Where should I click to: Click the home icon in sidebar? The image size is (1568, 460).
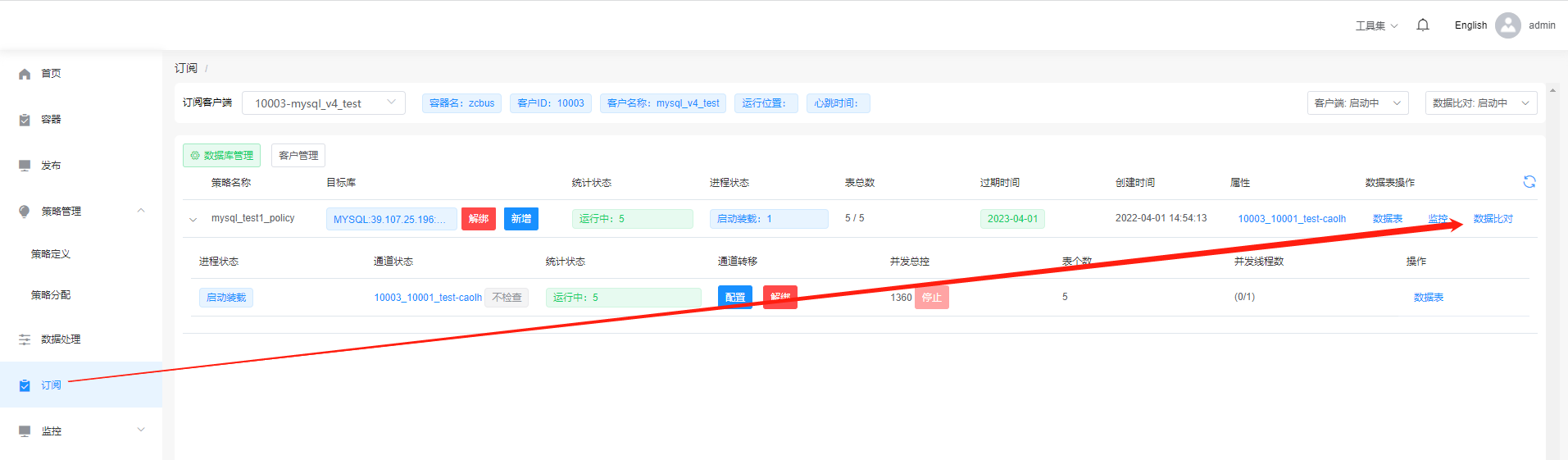[x=25, y=74]
